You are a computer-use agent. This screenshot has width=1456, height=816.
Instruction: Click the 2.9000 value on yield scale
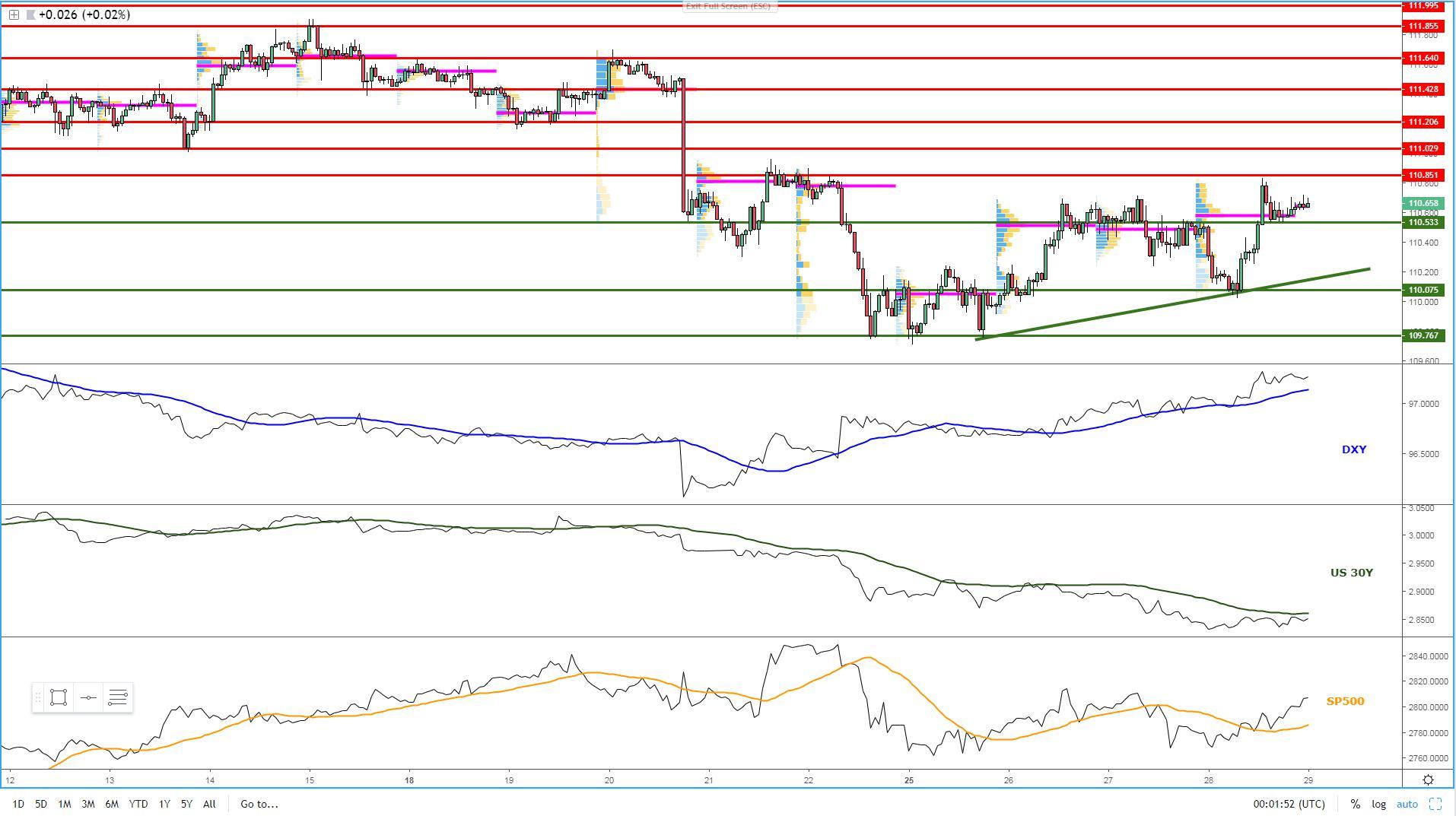(1422, 592)
